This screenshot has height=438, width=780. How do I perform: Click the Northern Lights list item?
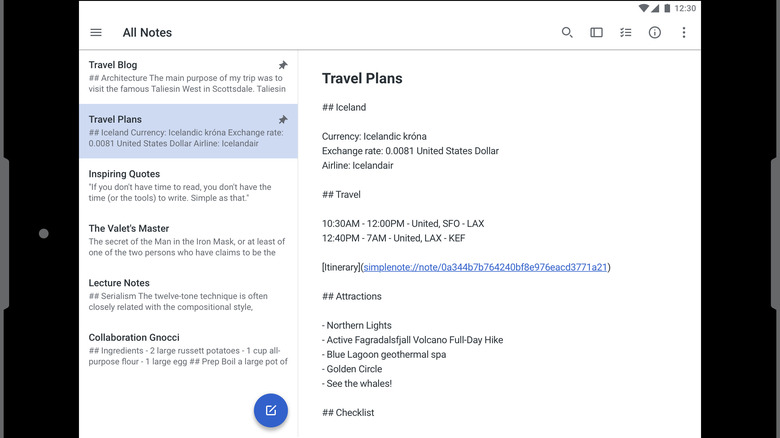(357, 326)
